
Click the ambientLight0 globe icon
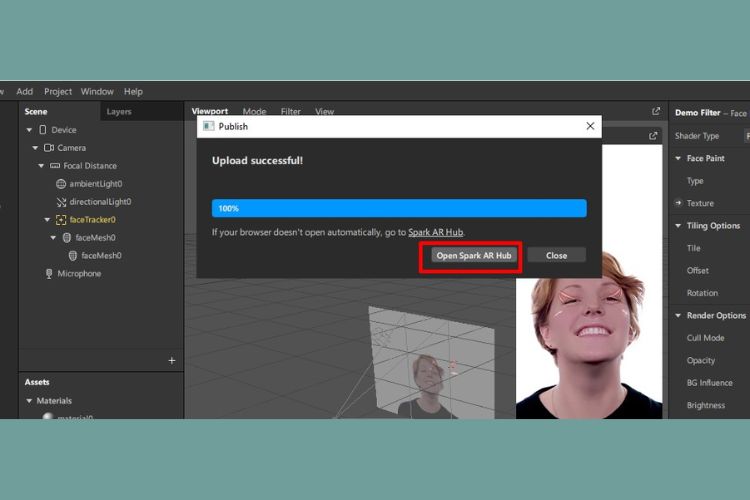tap(61, 184)
